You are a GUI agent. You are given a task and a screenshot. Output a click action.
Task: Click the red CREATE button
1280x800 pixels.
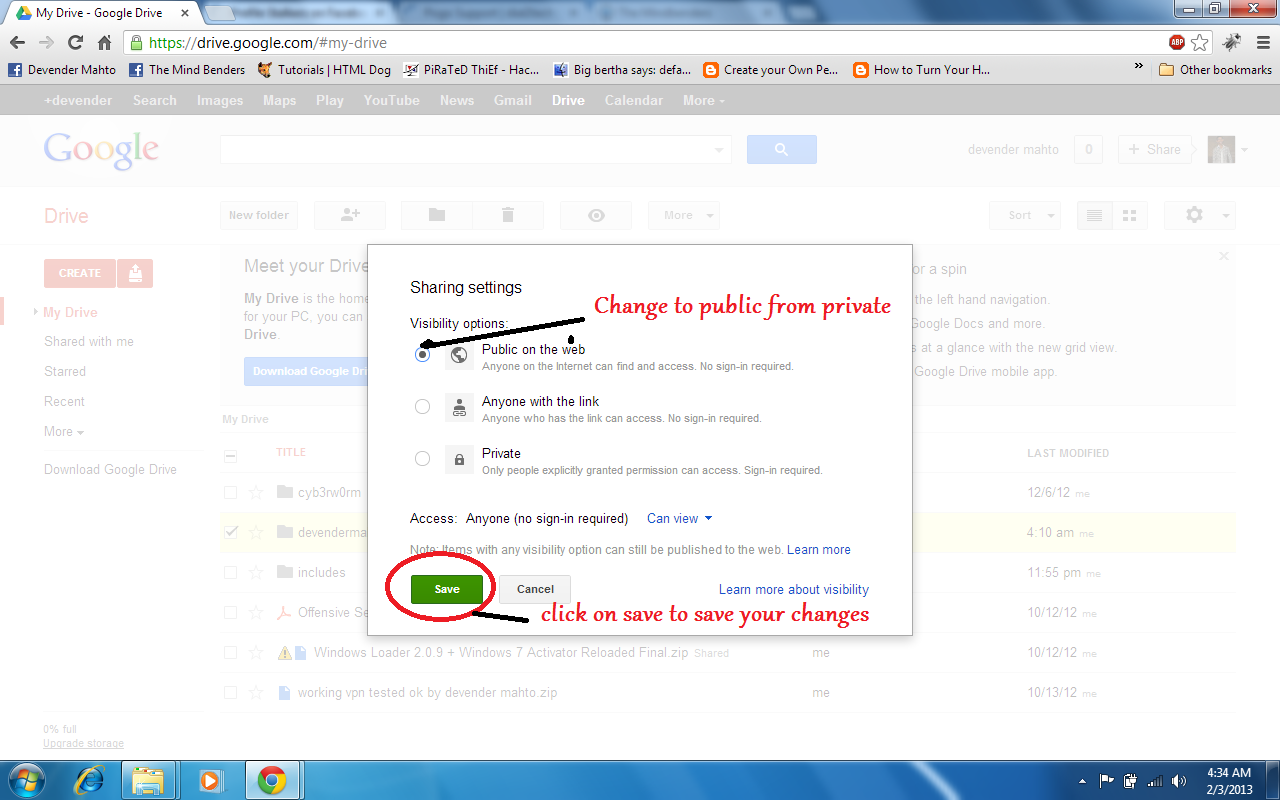[x=80, y=273]
